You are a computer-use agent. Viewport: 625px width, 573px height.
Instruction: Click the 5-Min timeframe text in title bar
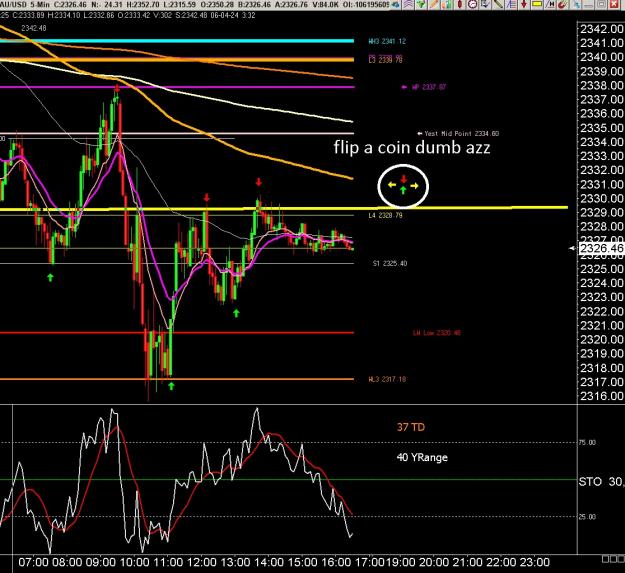40,5
